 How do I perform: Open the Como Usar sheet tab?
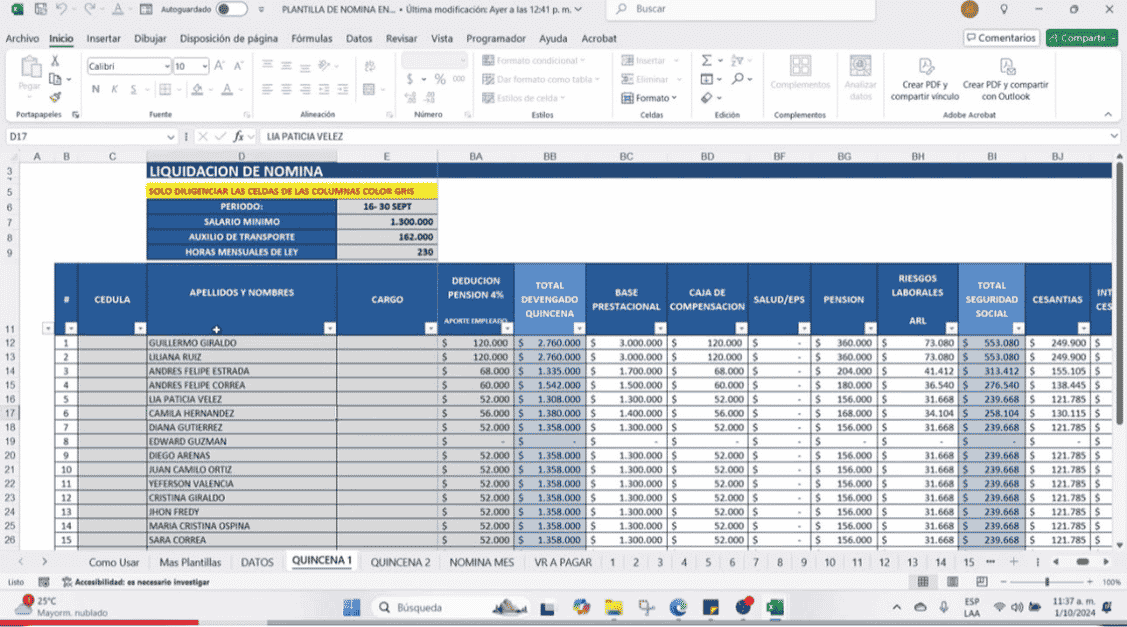[x=114, y=562]
